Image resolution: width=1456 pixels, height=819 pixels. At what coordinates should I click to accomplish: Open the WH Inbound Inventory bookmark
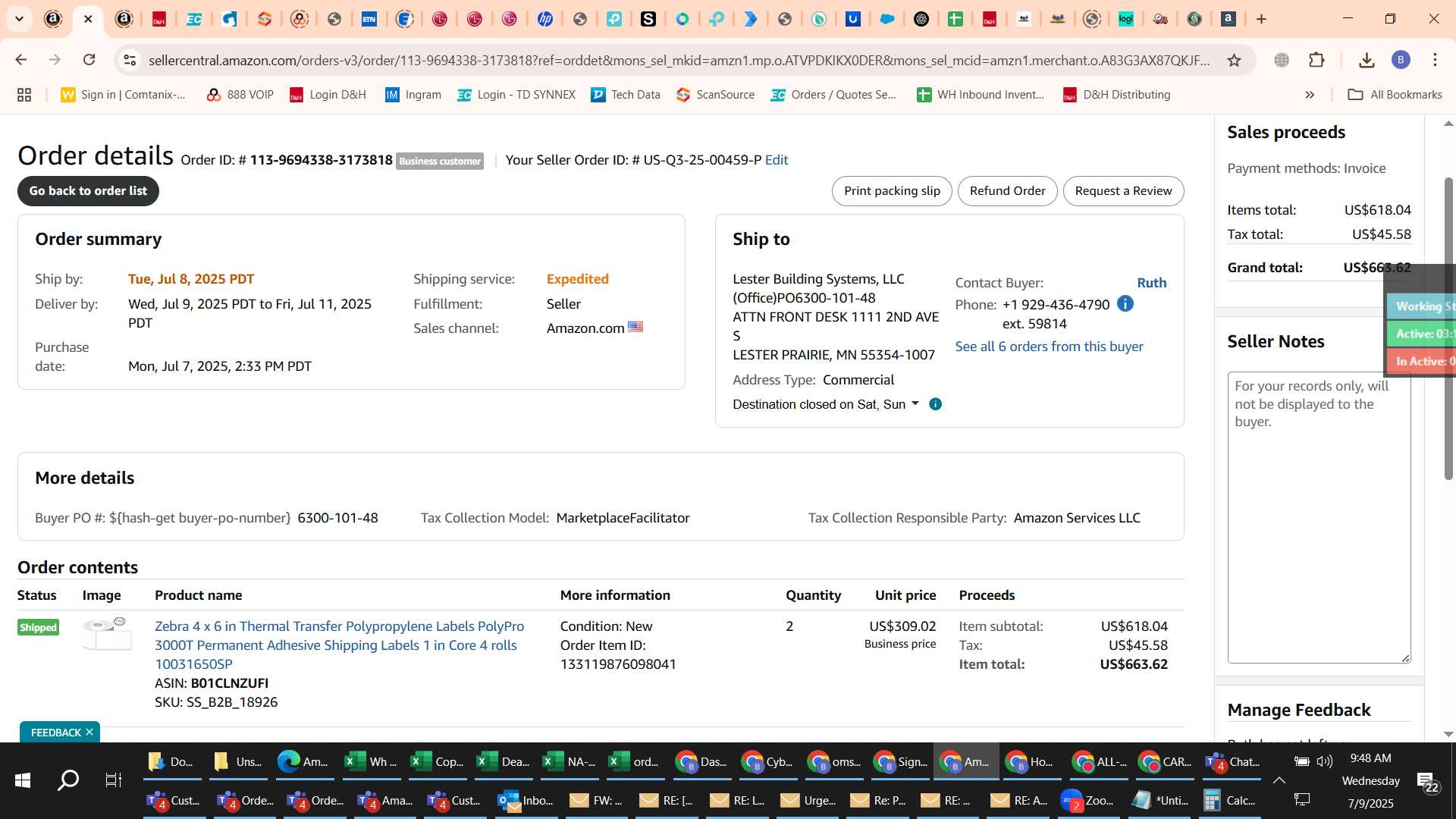point(981,95)
